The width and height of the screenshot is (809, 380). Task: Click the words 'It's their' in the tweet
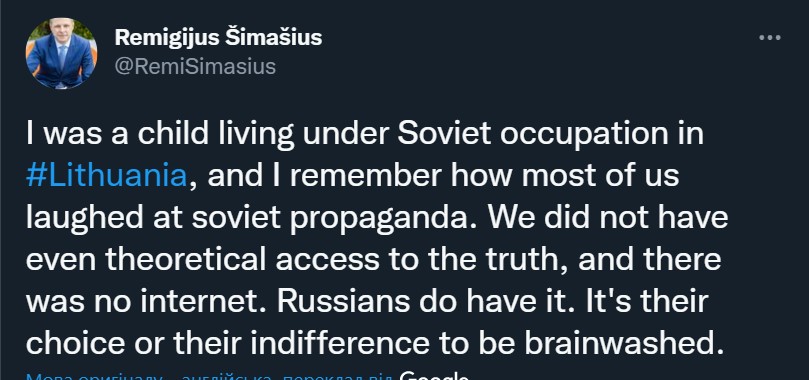(x=646, y=302)
